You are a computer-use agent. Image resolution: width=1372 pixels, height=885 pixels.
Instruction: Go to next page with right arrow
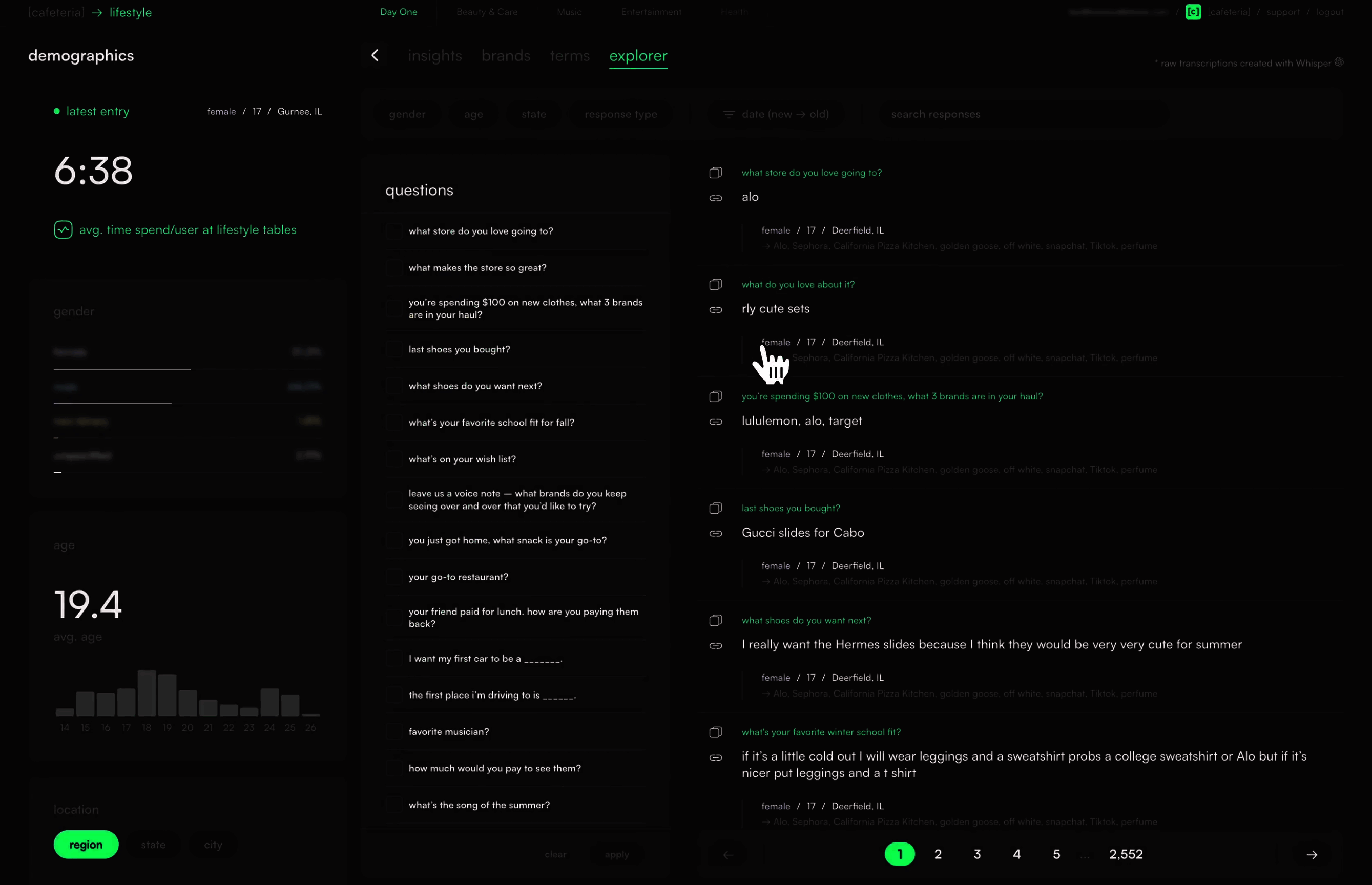tap(1311, 855)
